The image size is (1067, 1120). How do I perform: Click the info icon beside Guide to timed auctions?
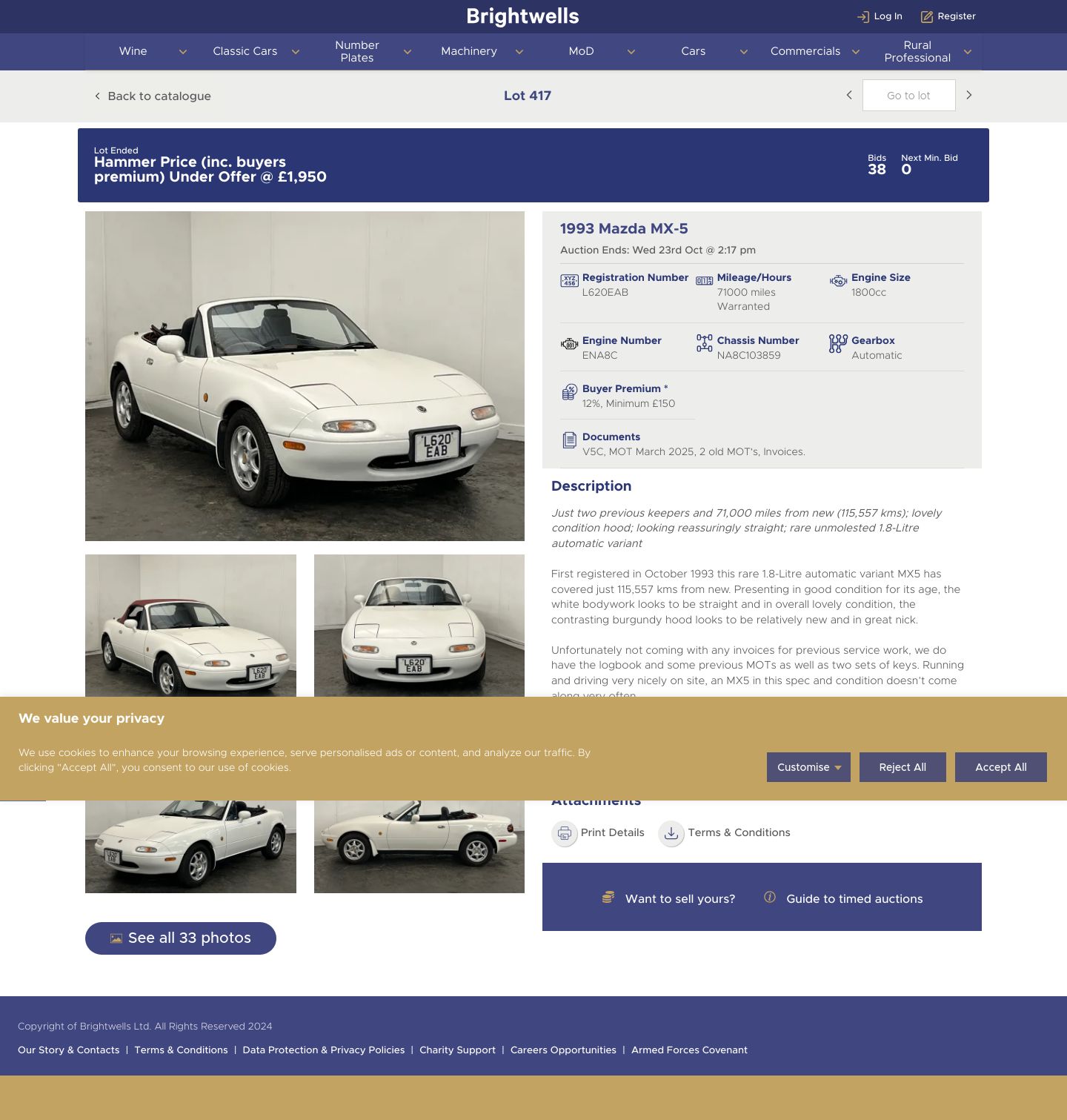point(770,898)
